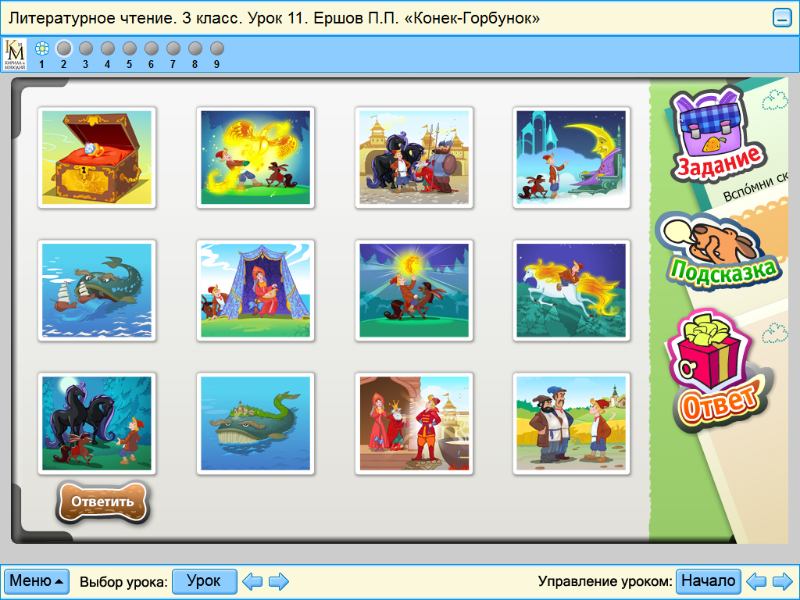This screenshot has height=600, width=800.
Task: Select the tsar and cauldron picture
Action: coord(414,423)
